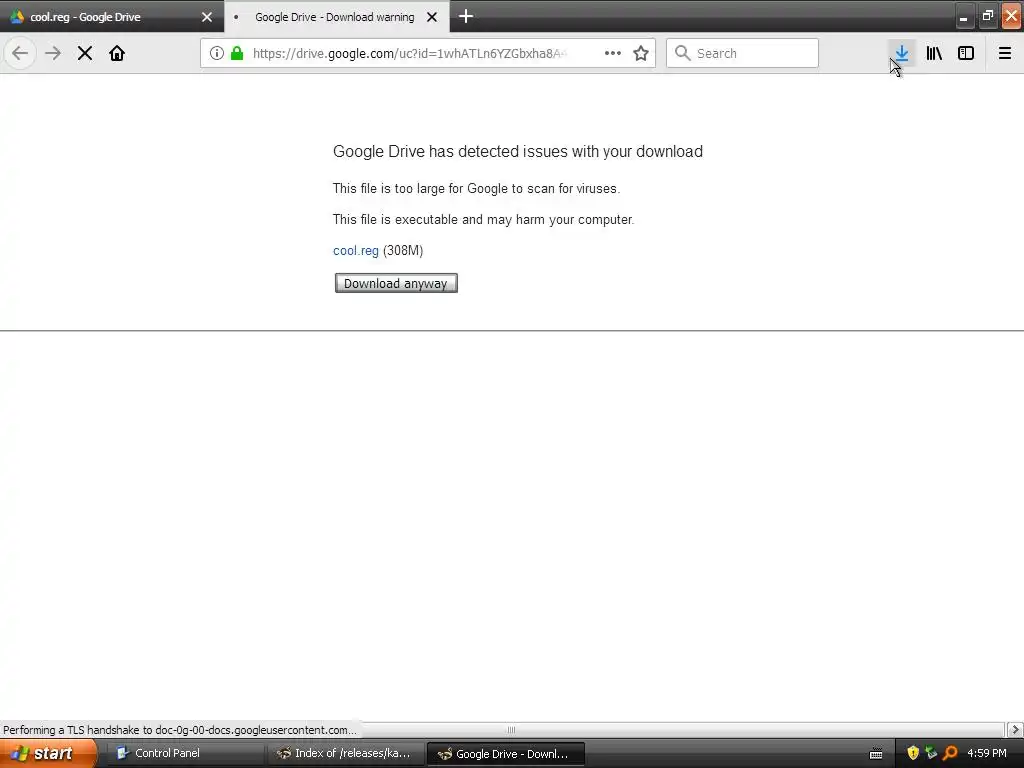This screenshot has width=1024, height=768.
Task: Click the green padlock security icon
Action: pos(237,53)
